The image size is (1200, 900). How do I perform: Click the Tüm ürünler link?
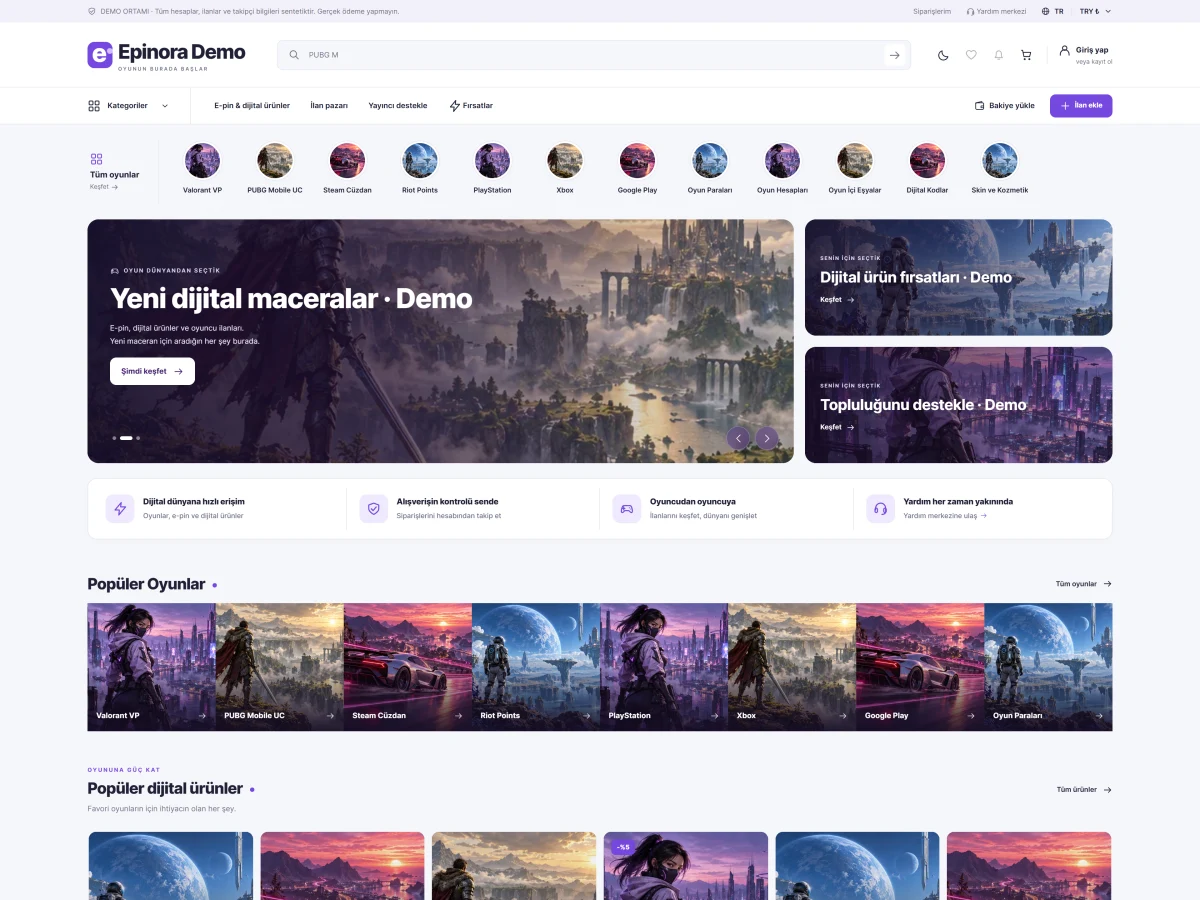click(1084, 790)
